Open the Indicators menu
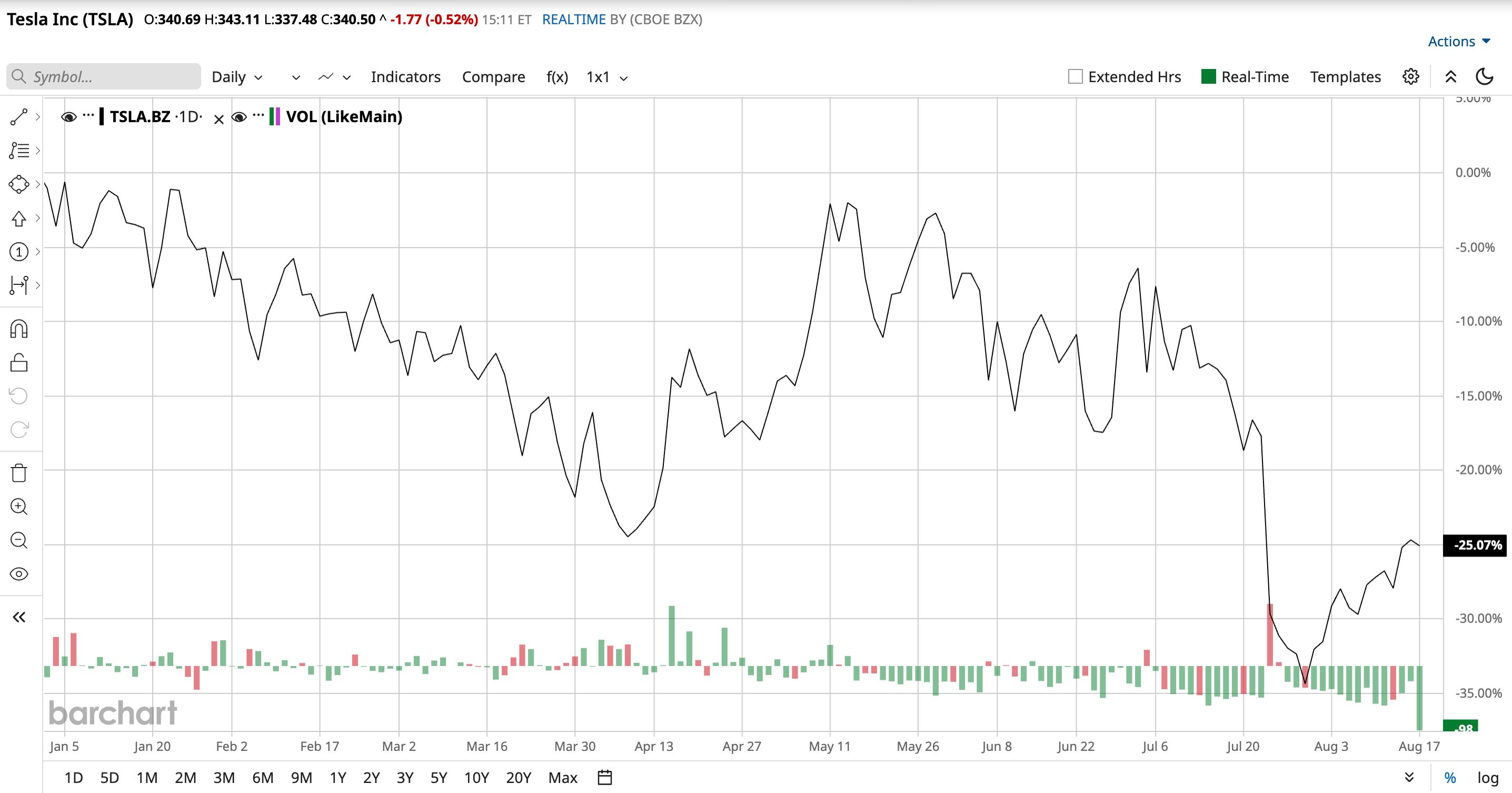The width and height of the screenshot is (1512, 793). click(x=405, y=77)
